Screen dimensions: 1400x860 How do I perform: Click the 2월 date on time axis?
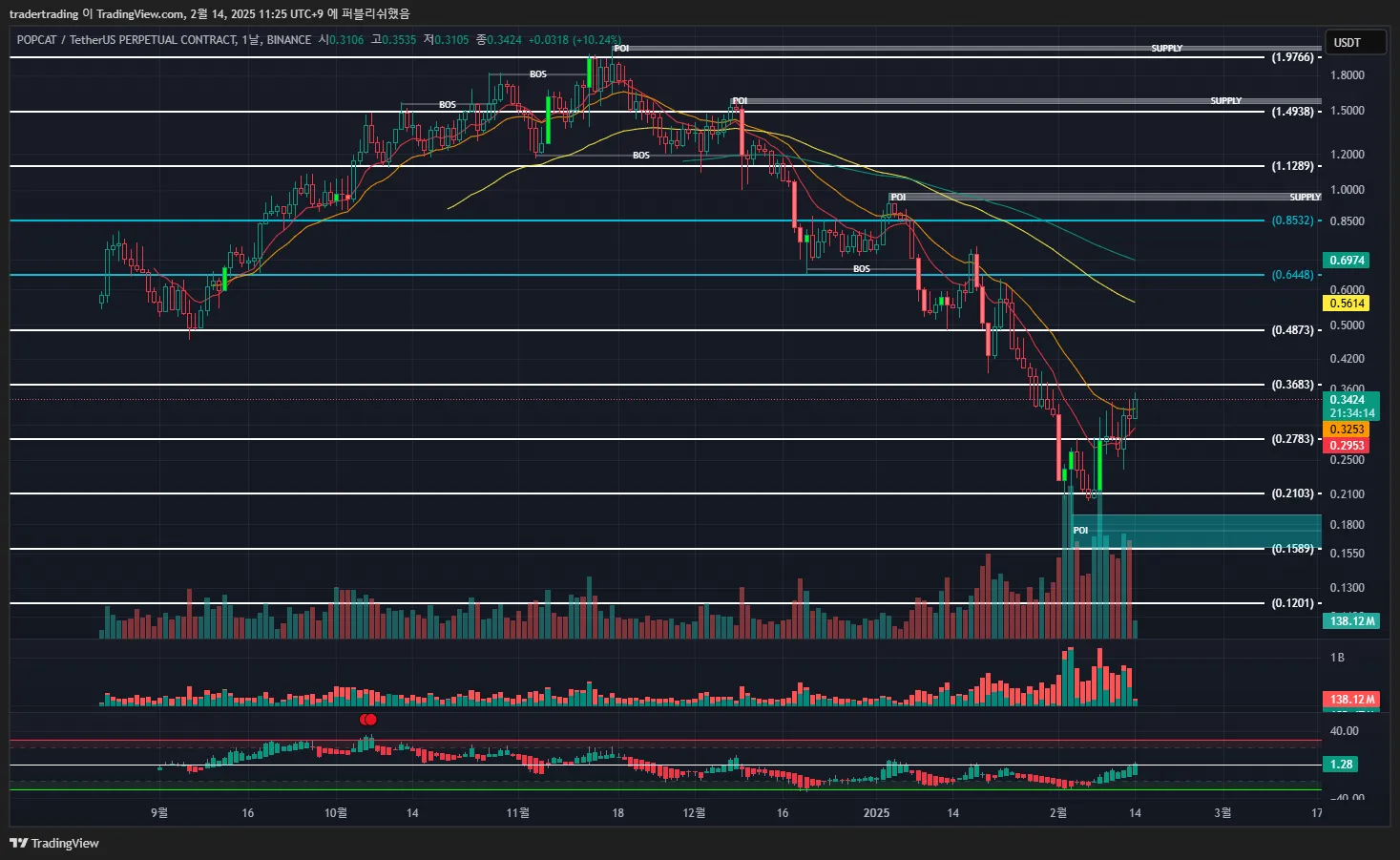[x=1057, y=813]
